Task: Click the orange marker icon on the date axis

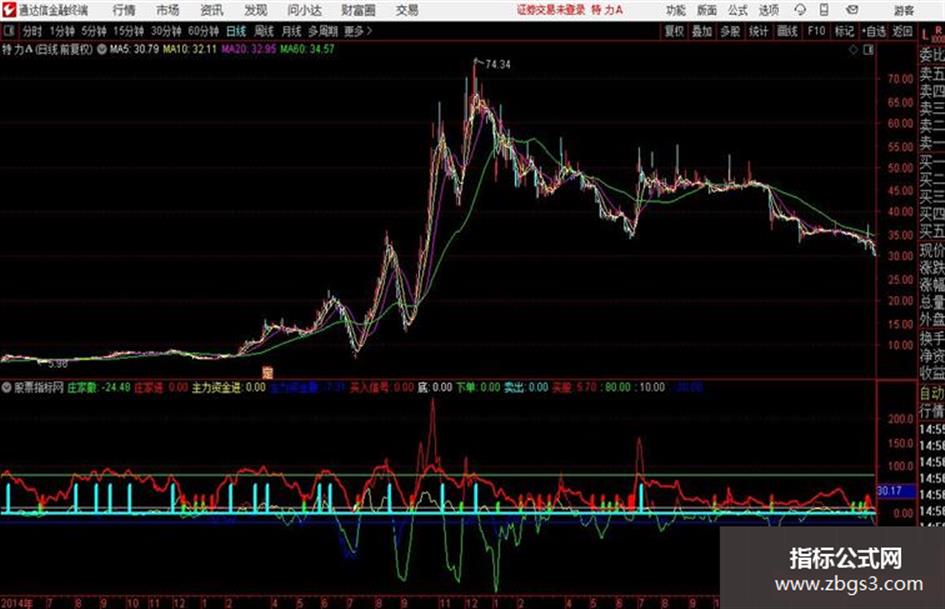Action: click(268, 372)
